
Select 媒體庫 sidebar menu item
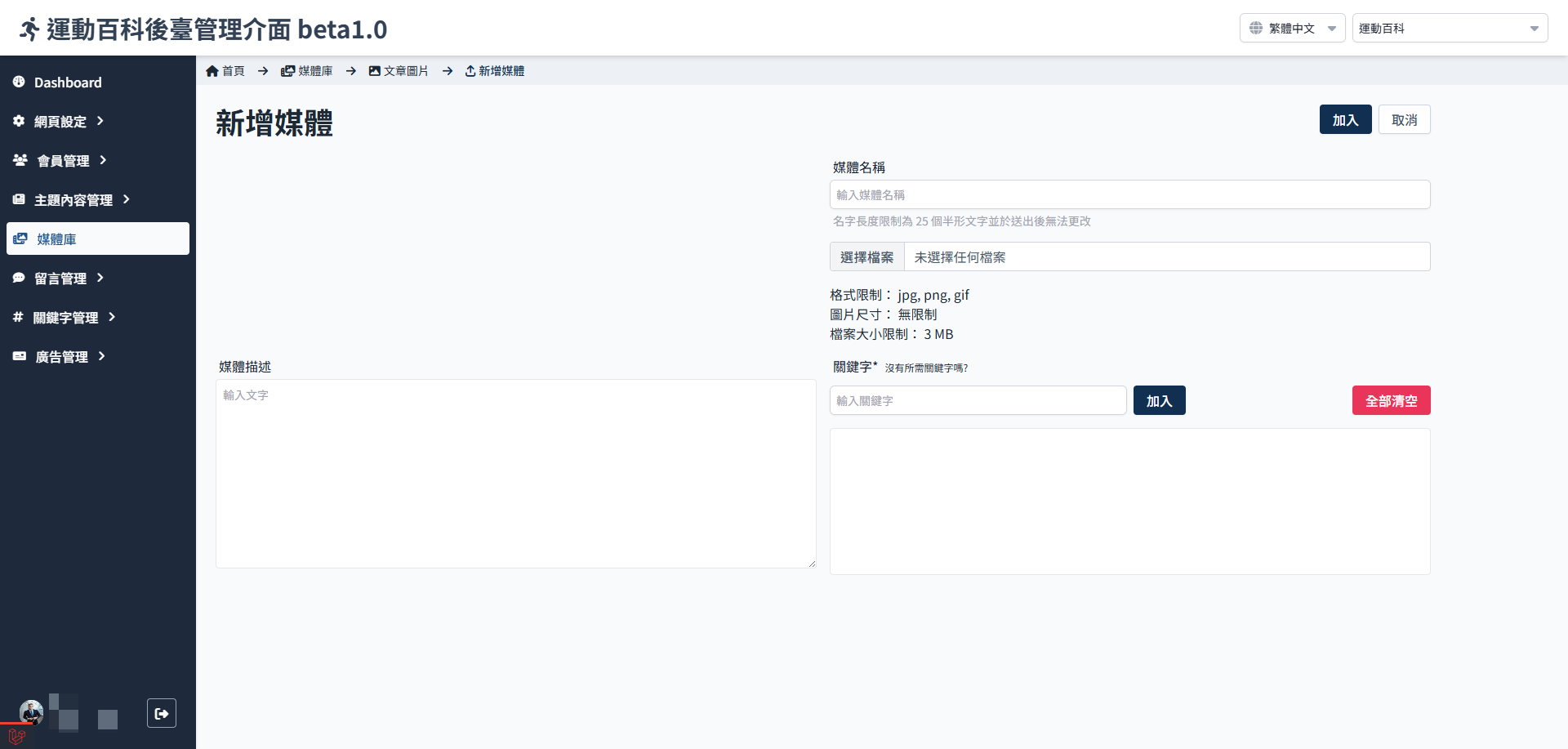pos(98,239)
